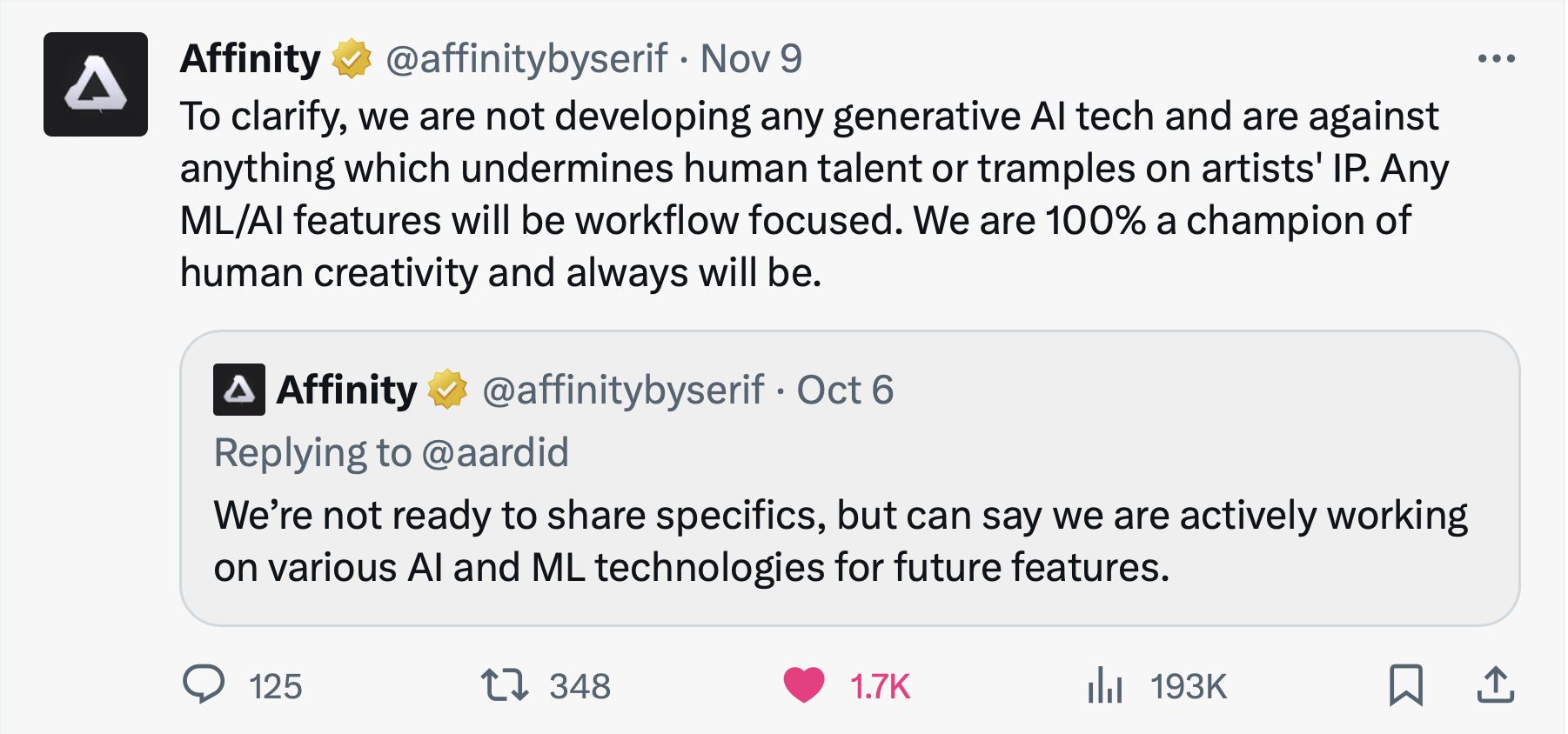Open Affinity display name in main tweet
This screenshot has height=734, width=1568.
click(251, 59)
